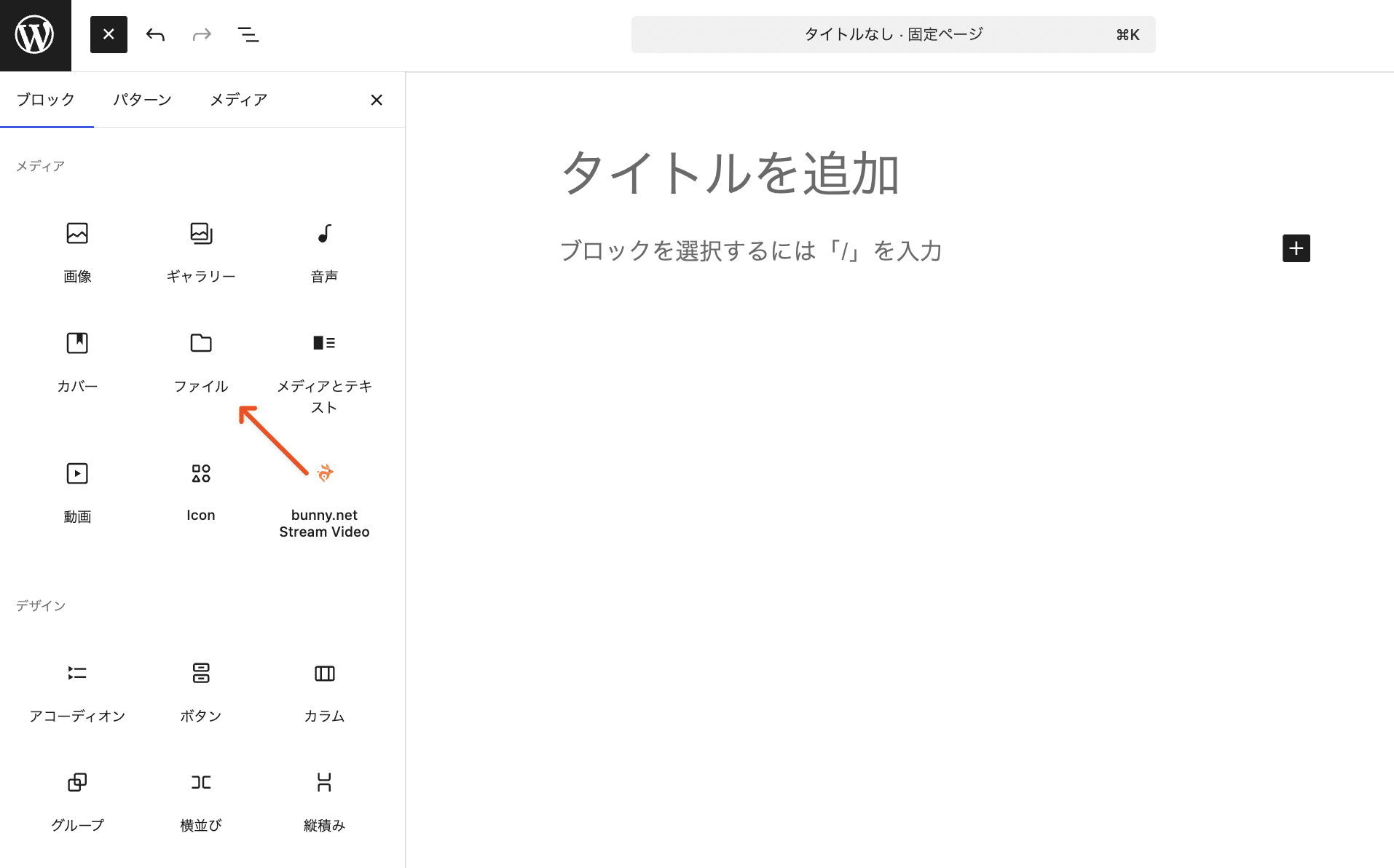Undo the last change
The width and height of the screenshot is (1394, 868).
click(x=155, y=34)
